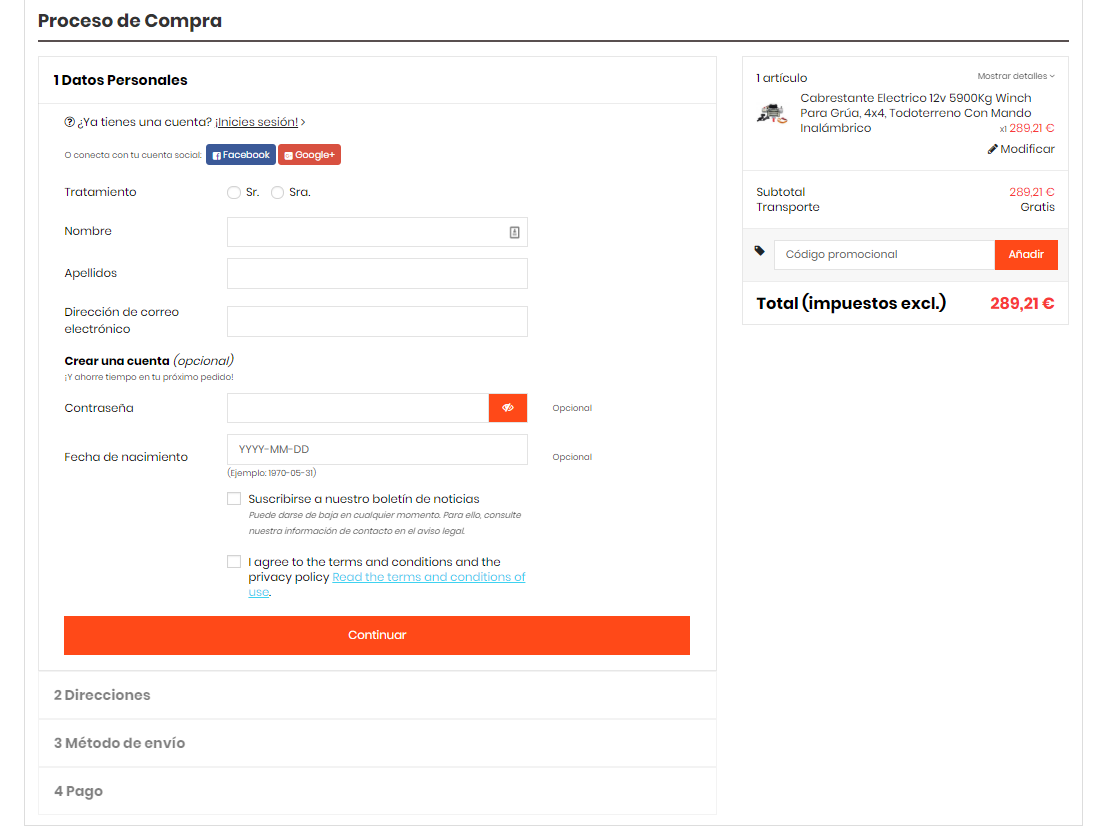Focus the Código promocional input field
This screenshot has height=838, width=1117.
(x=884, y=255)
